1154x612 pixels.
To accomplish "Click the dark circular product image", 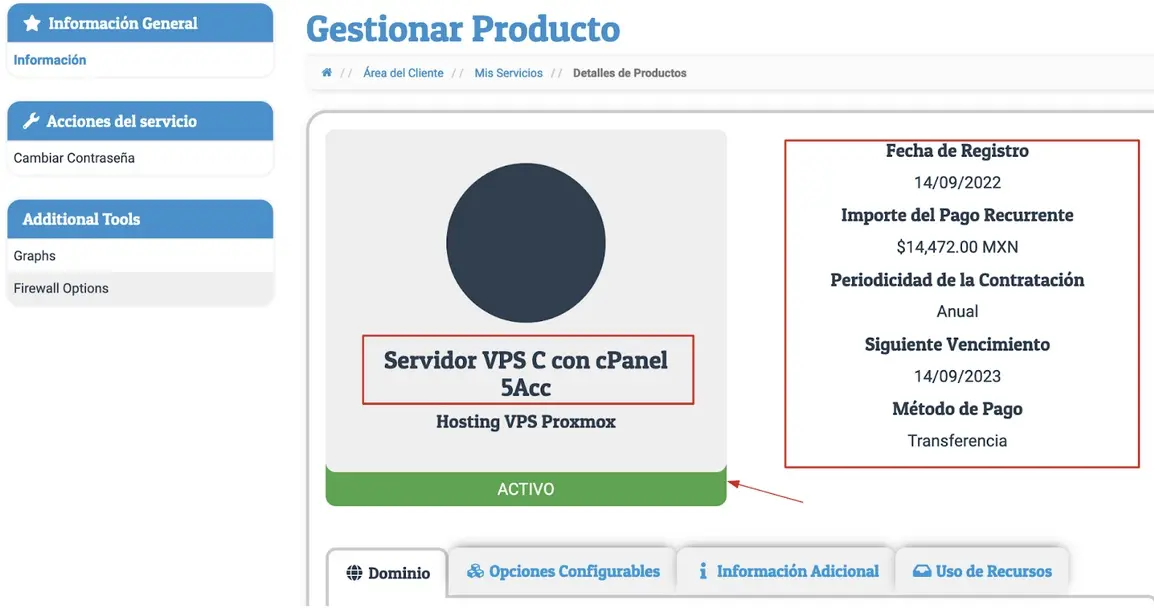I will (525, 243).
